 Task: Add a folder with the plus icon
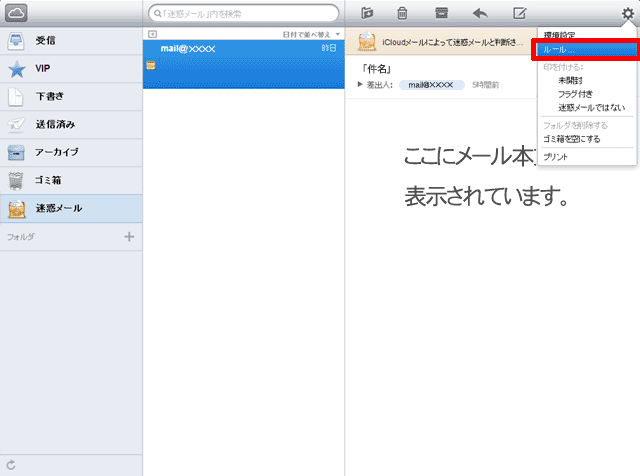pos(128,237)
